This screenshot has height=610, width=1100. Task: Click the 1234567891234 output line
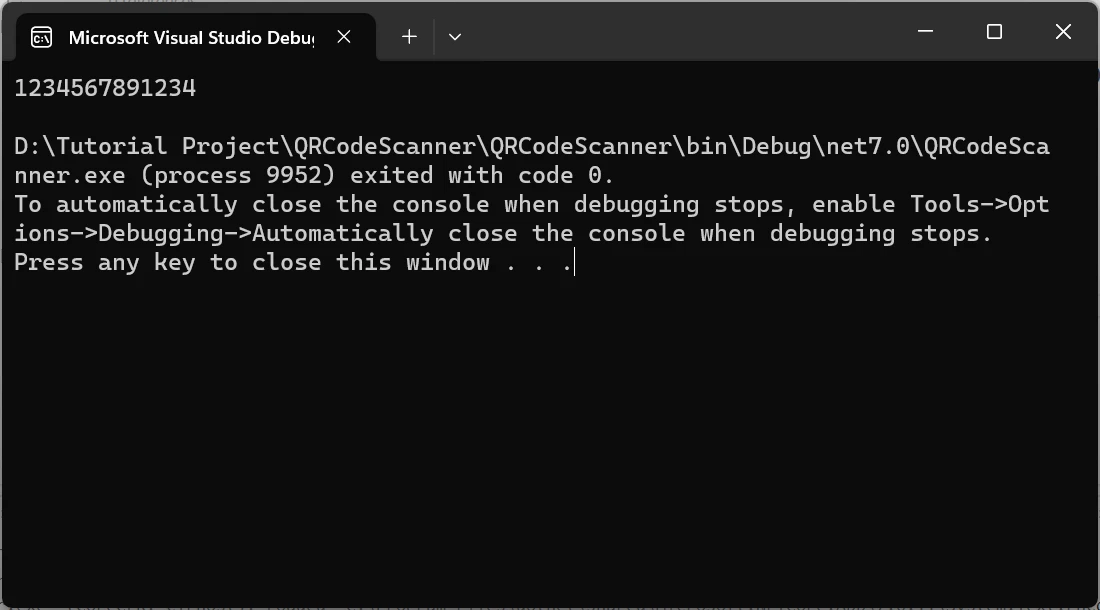coord(105,88)
